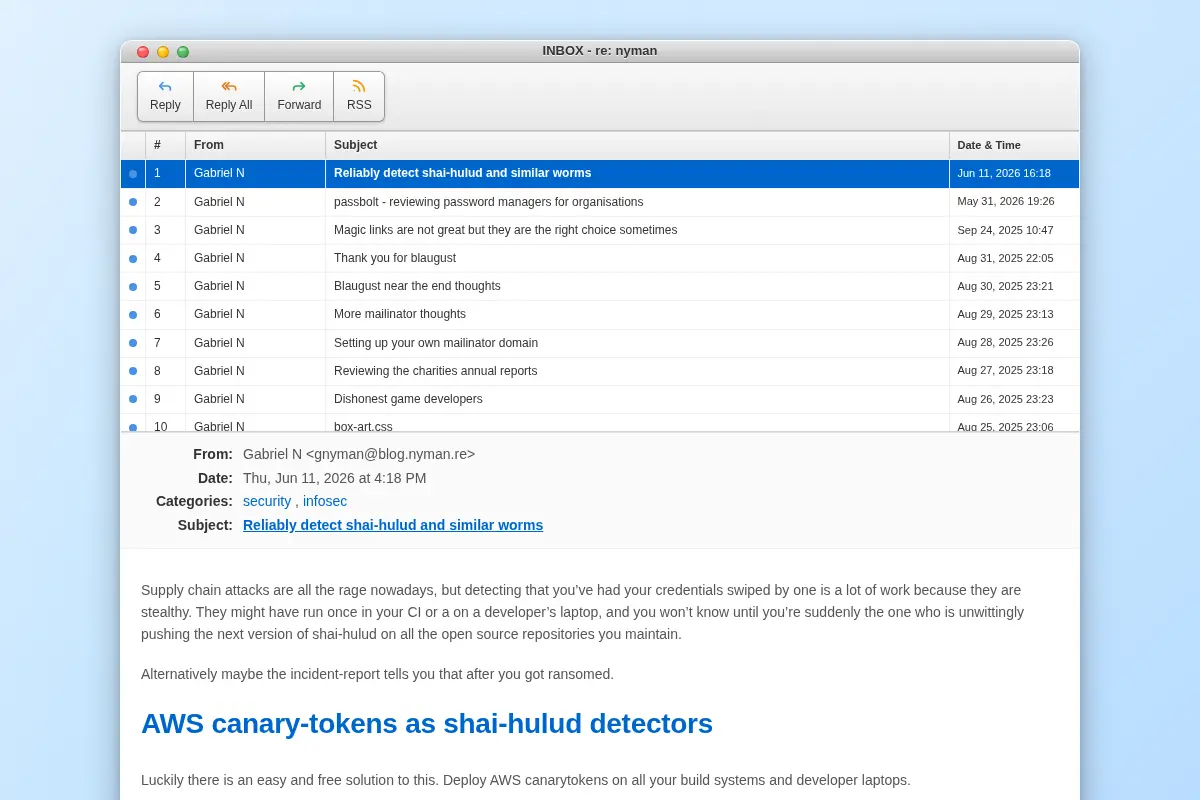
Task: Click unread dot of selected shai-hulud message
Action: (x=133, y=174)
